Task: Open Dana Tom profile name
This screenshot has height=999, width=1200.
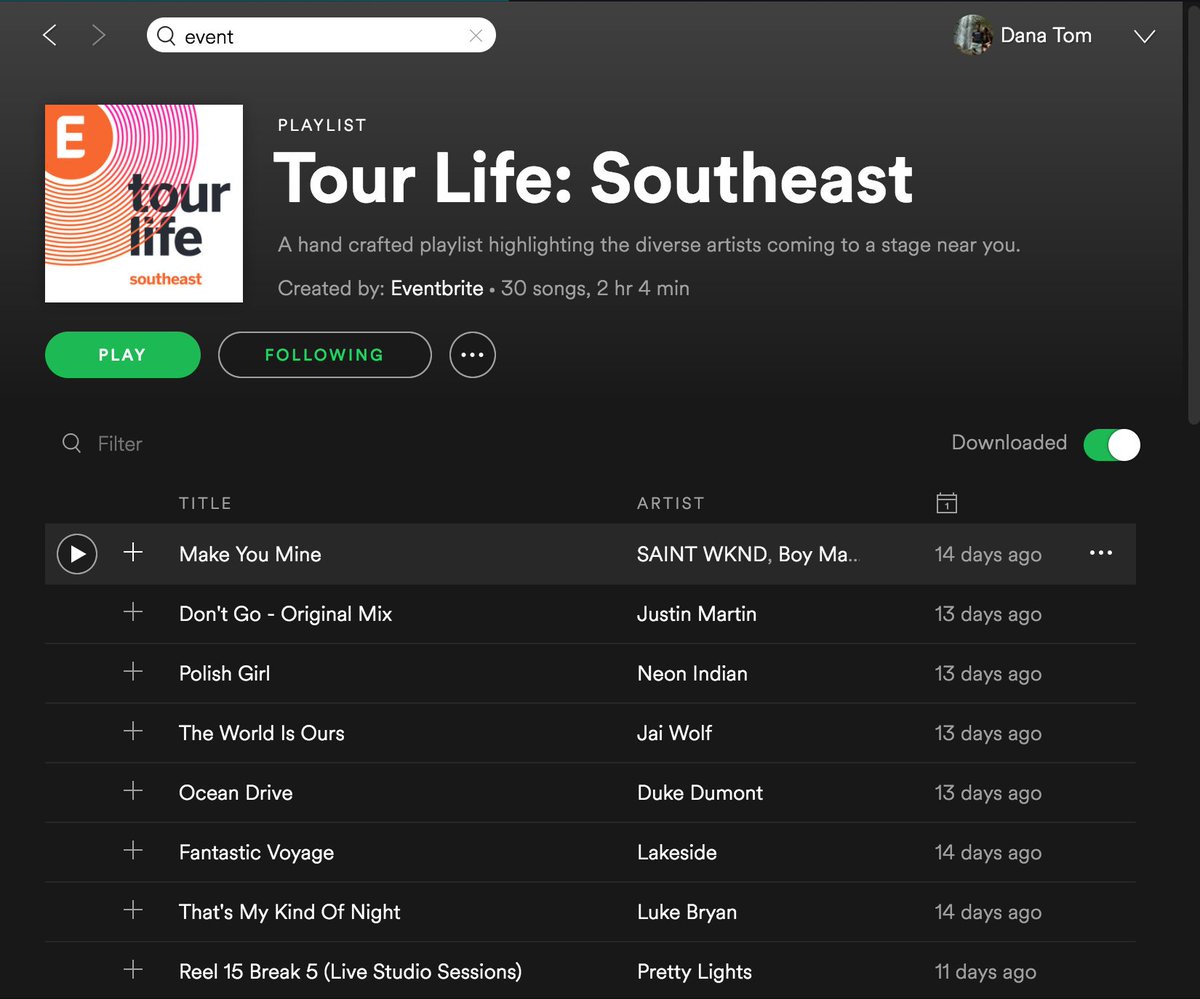Action: [1046, 36]
